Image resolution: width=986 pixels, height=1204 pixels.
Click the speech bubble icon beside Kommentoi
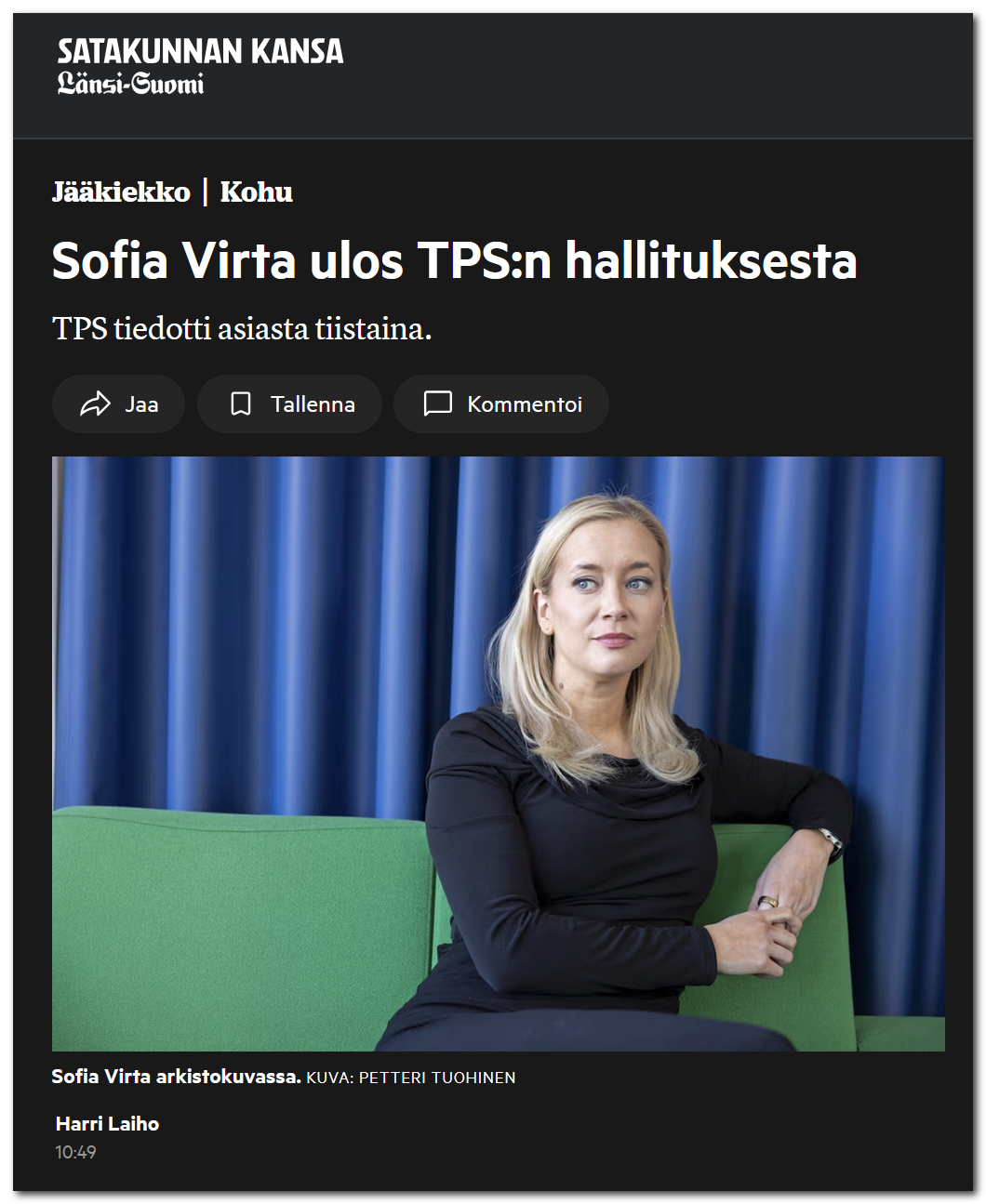click(437, 404)
